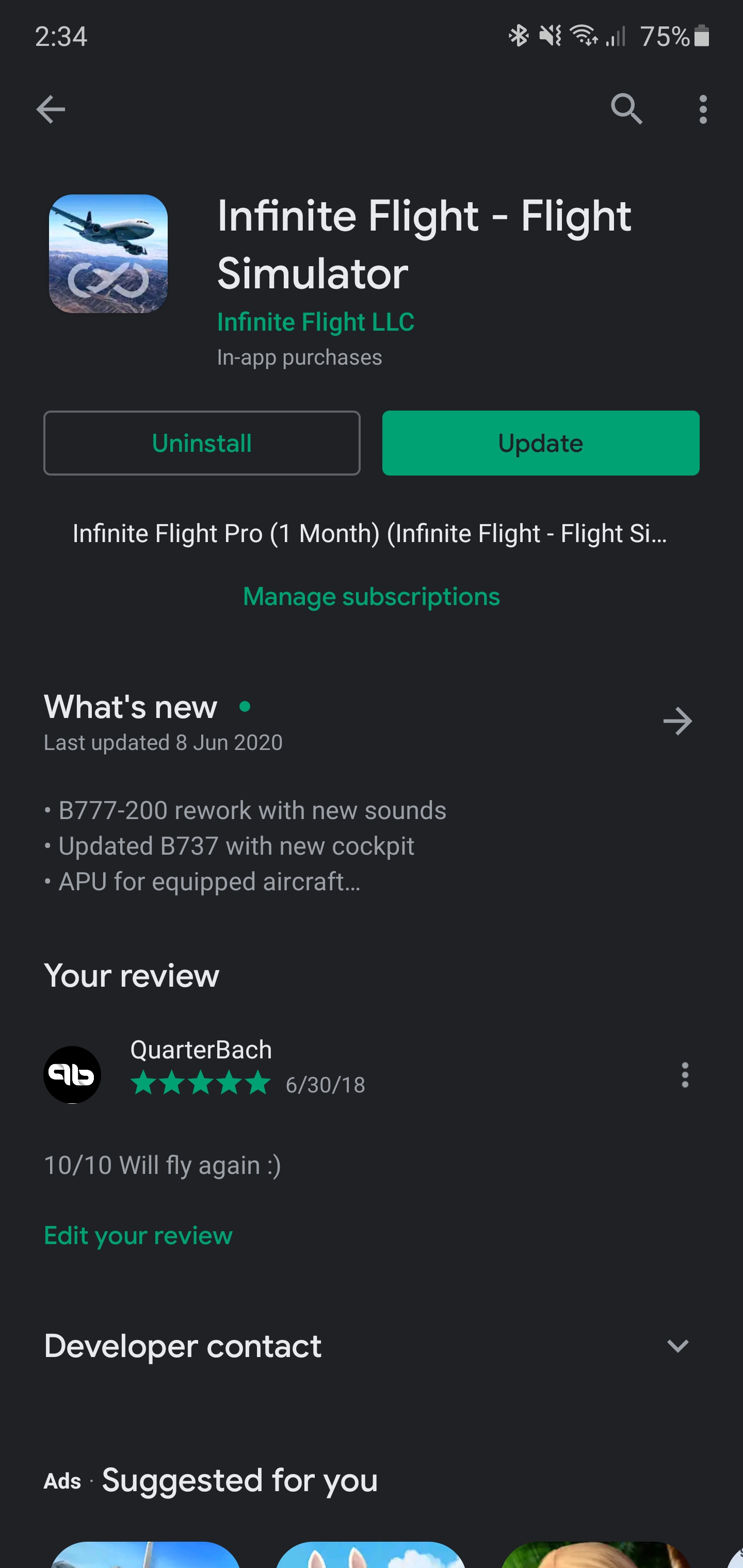Tap Edit your review link
This screenshot has height=1568, width=743.
(x=138, y=1236)
